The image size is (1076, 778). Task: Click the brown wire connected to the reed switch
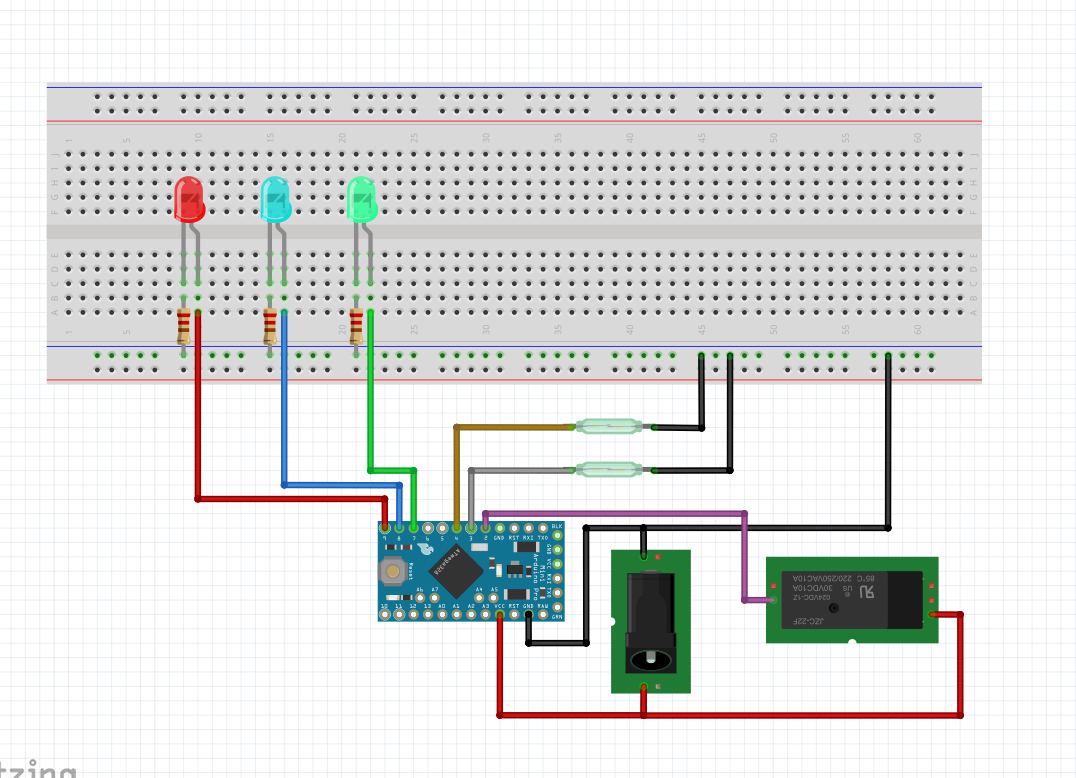coord(520,427)
